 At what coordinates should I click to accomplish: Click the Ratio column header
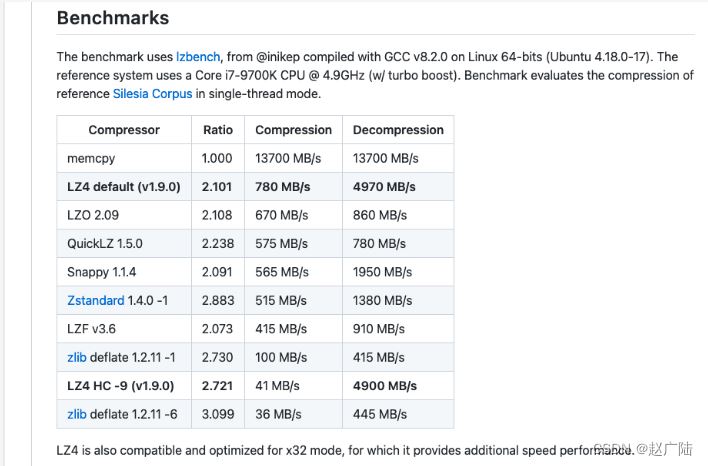(x=218, y=130)
